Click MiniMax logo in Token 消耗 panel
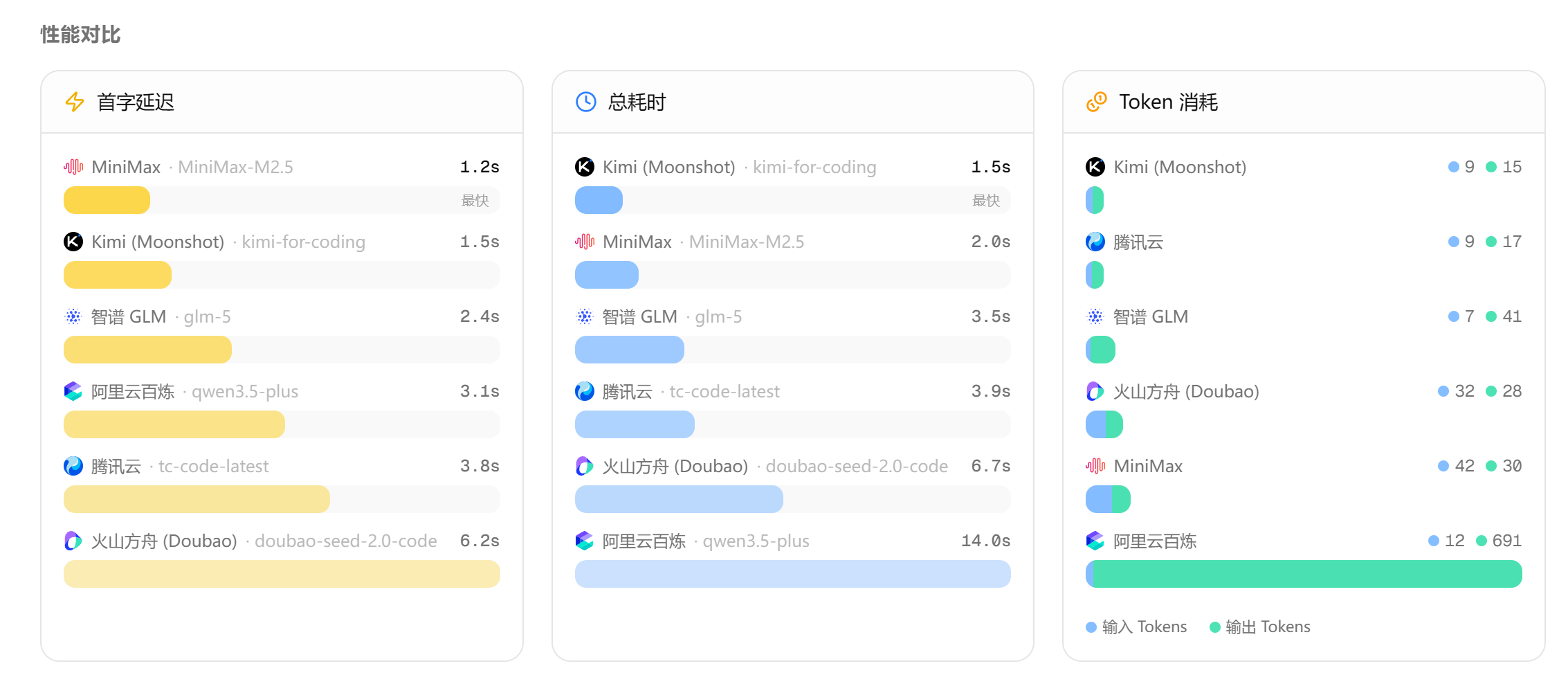This screenshot has height=684, width=1568. (x=1095, y=466)
